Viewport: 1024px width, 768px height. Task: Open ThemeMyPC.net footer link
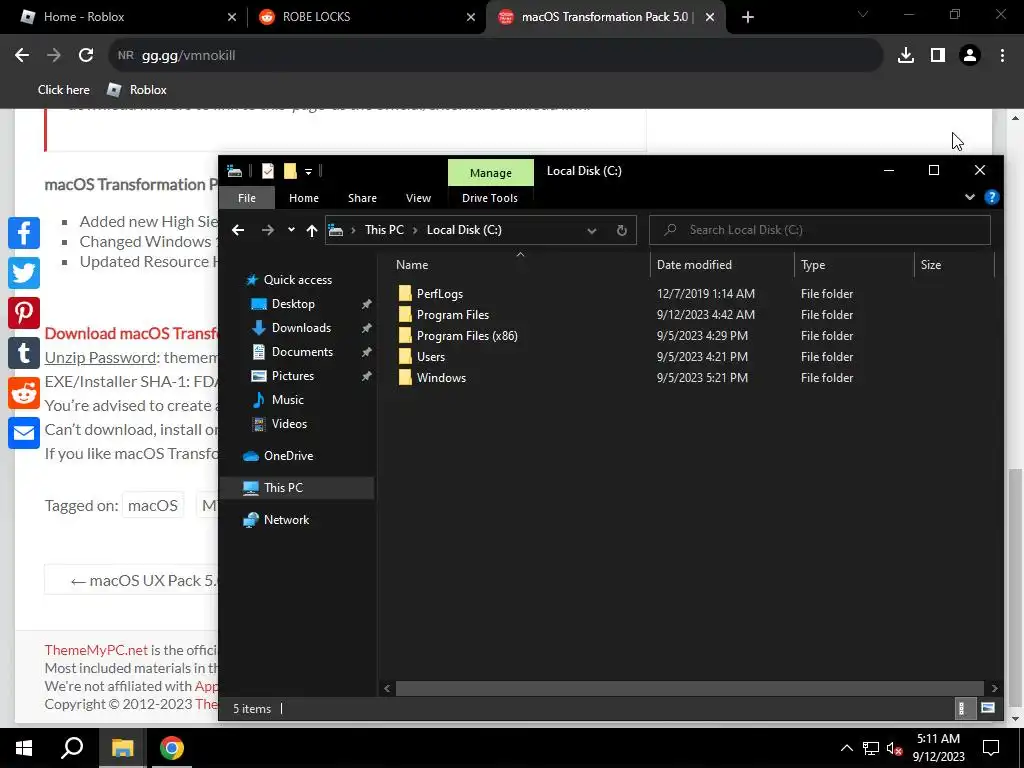click(x=96, y=650)
